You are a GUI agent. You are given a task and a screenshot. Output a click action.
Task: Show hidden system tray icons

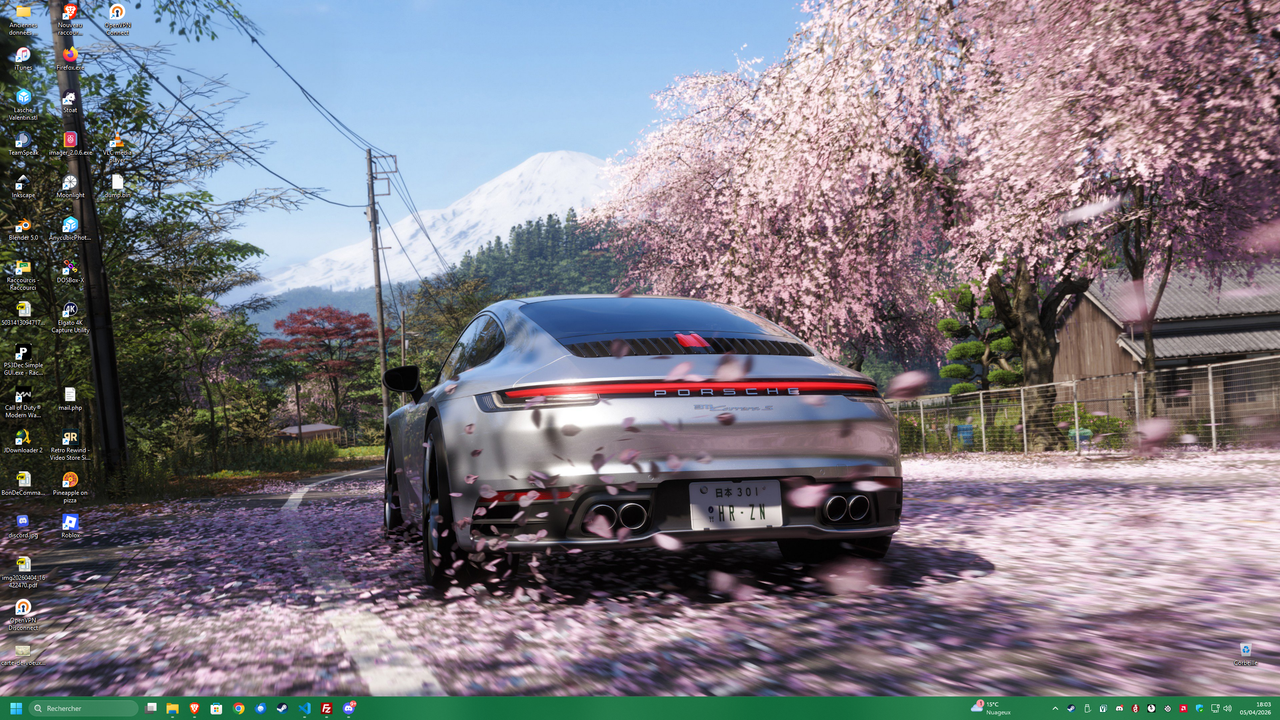(x=1056, y=708)
